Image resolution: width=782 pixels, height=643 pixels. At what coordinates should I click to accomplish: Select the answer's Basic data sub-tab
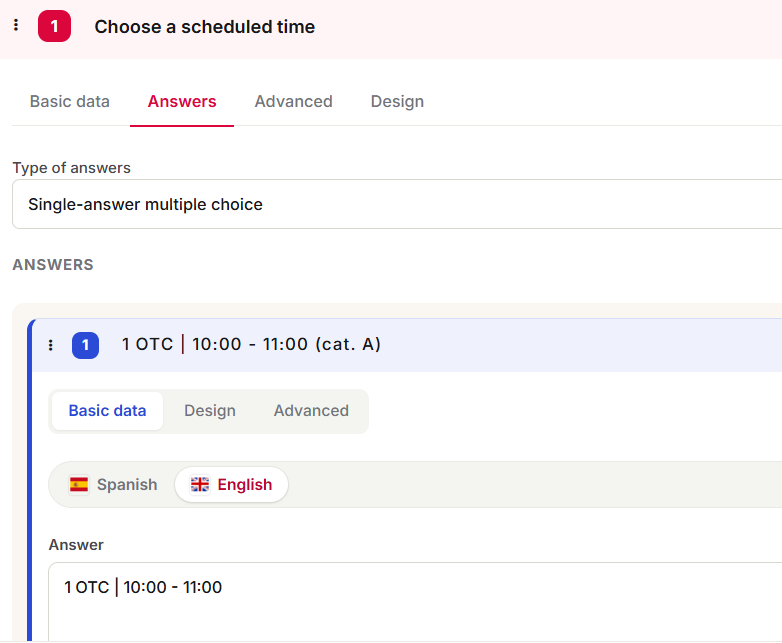point(107,411)
